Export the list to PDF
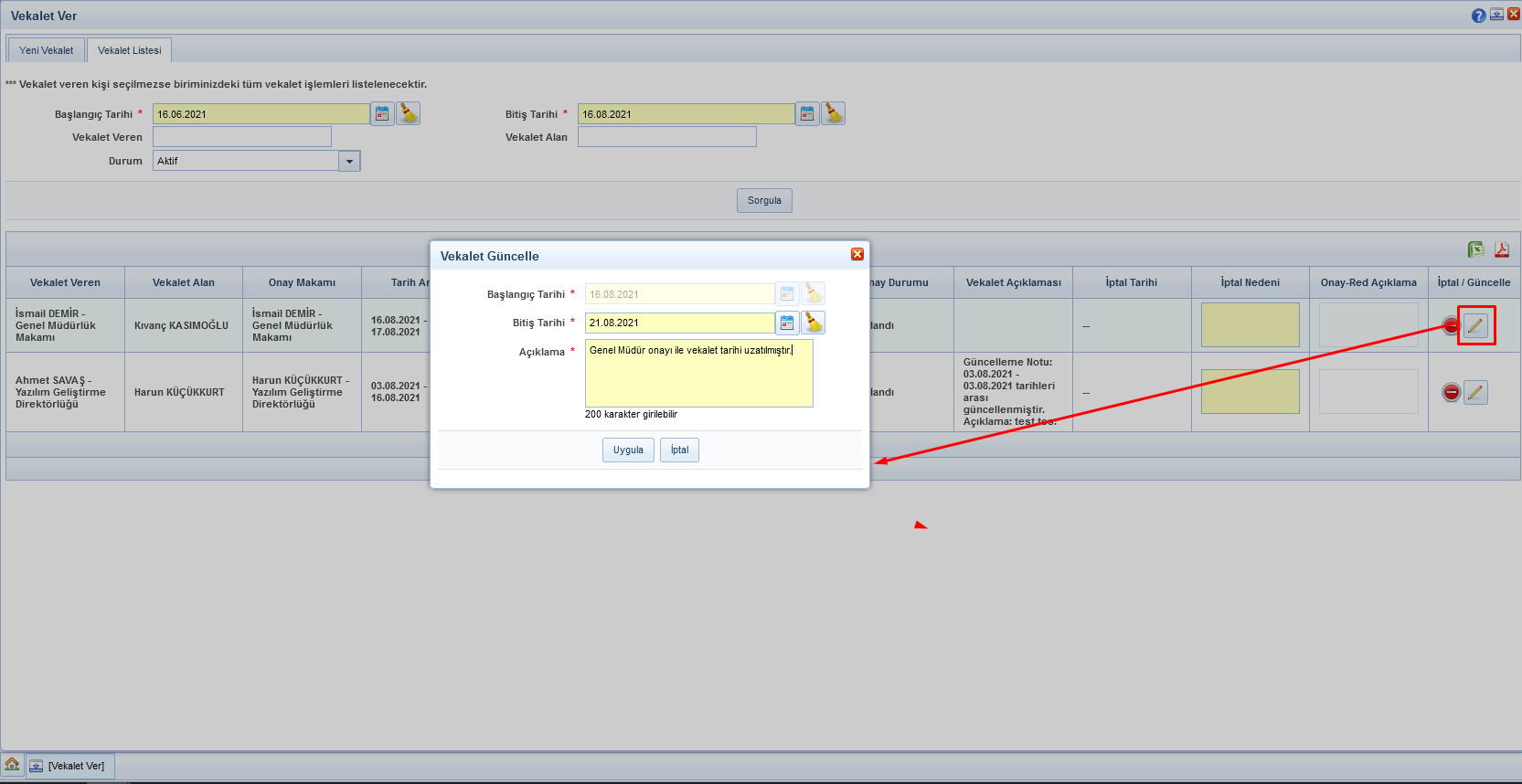 (1501, 249)
